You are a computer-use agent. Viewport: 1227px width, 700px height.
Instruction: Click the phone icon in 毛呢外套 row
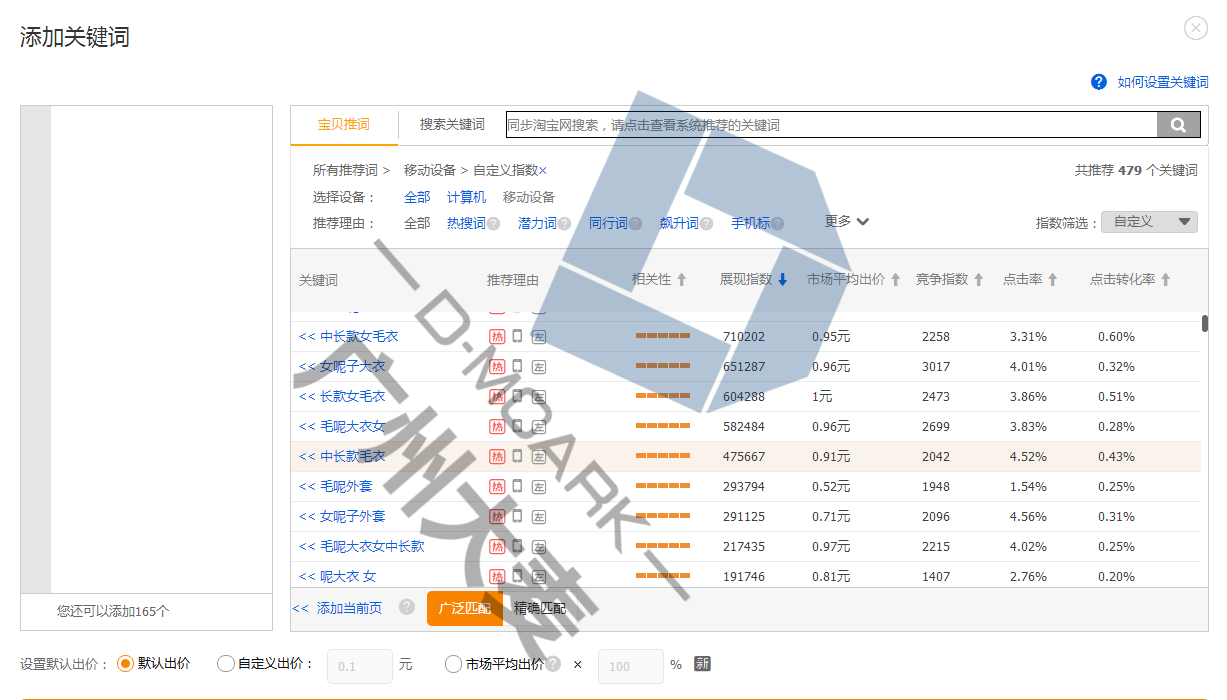coord(517,487)
